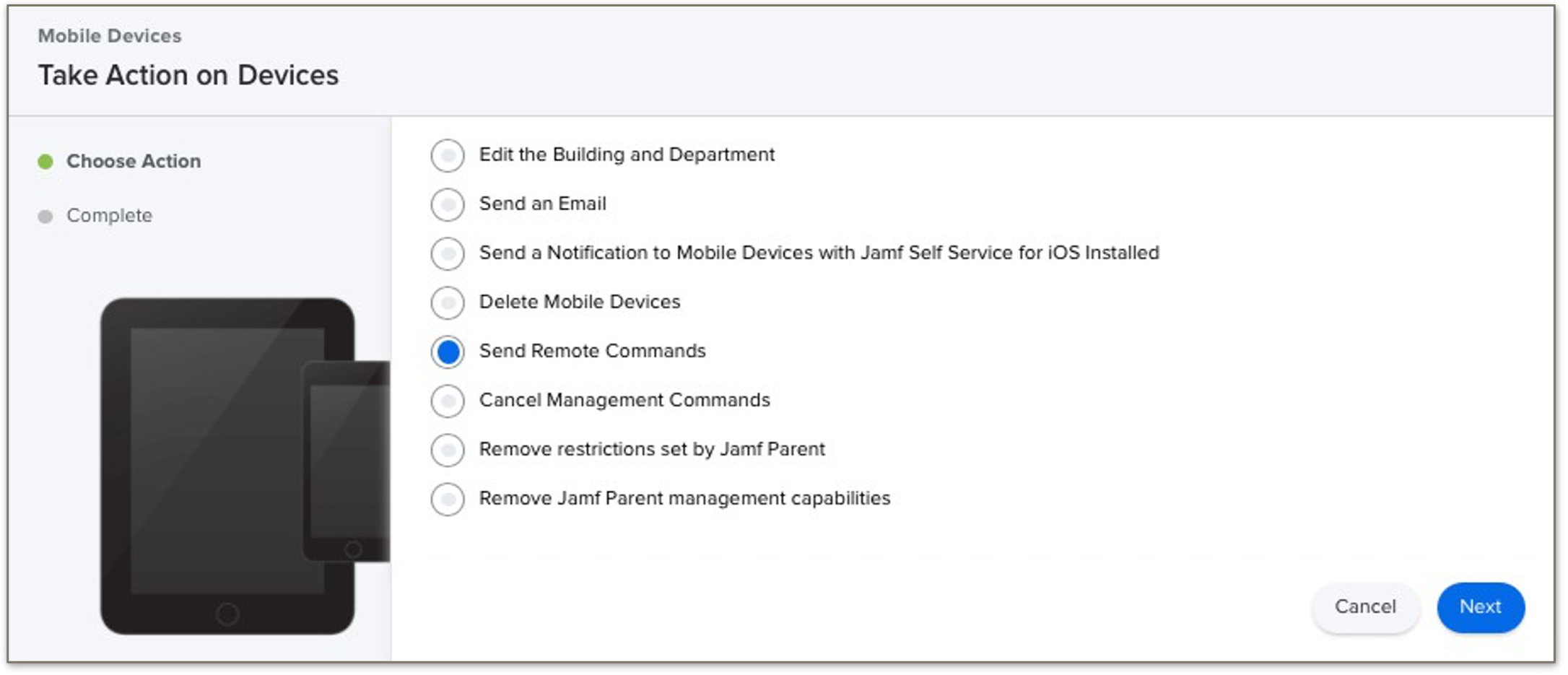Pick the Delete Mobile Devices radio button
Viewport: 1568px width, 675px height.
click(448, 303)
